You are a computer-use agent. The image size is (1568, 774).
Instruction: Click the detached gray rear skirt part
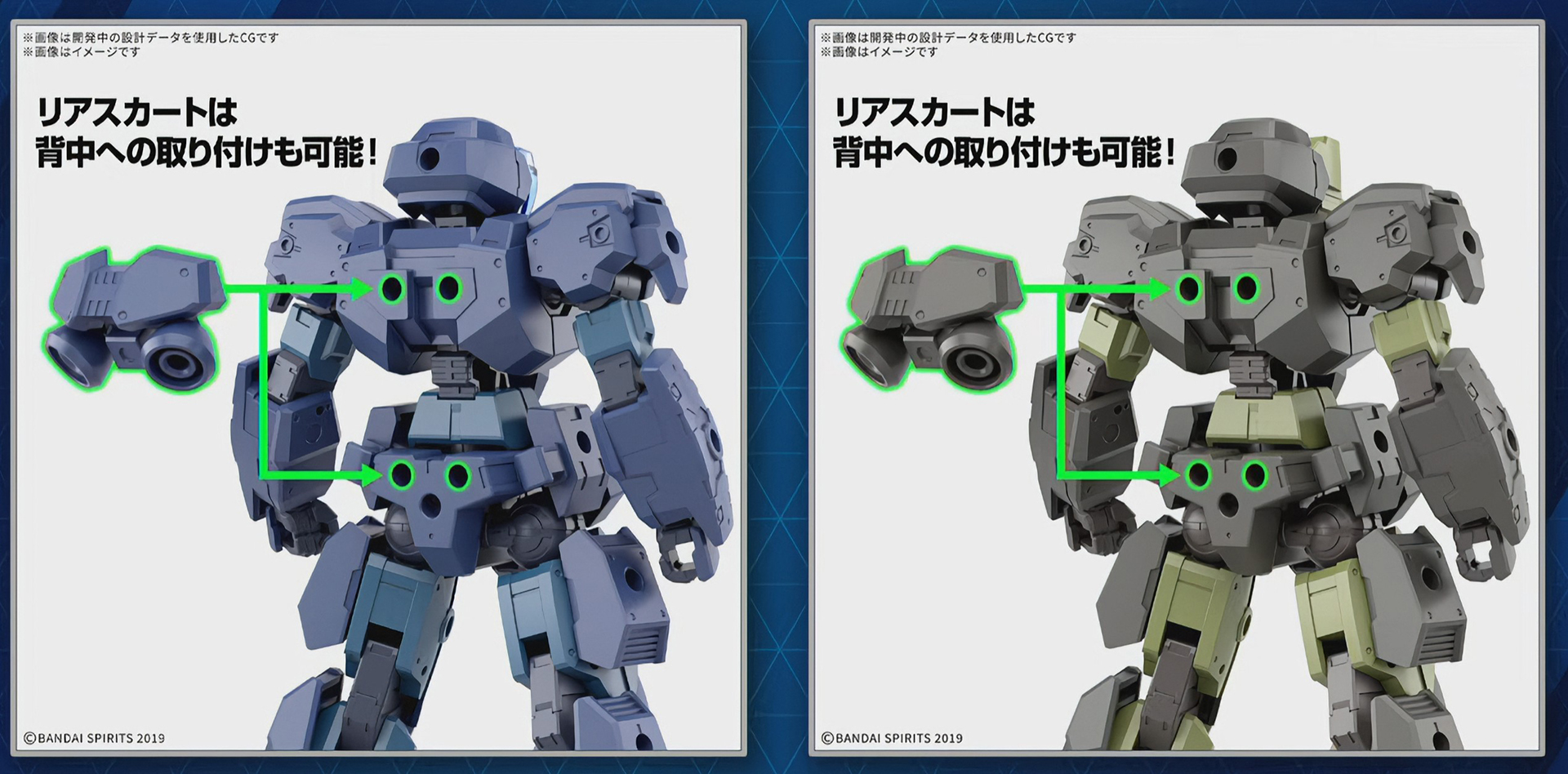(x=931, y=318)
